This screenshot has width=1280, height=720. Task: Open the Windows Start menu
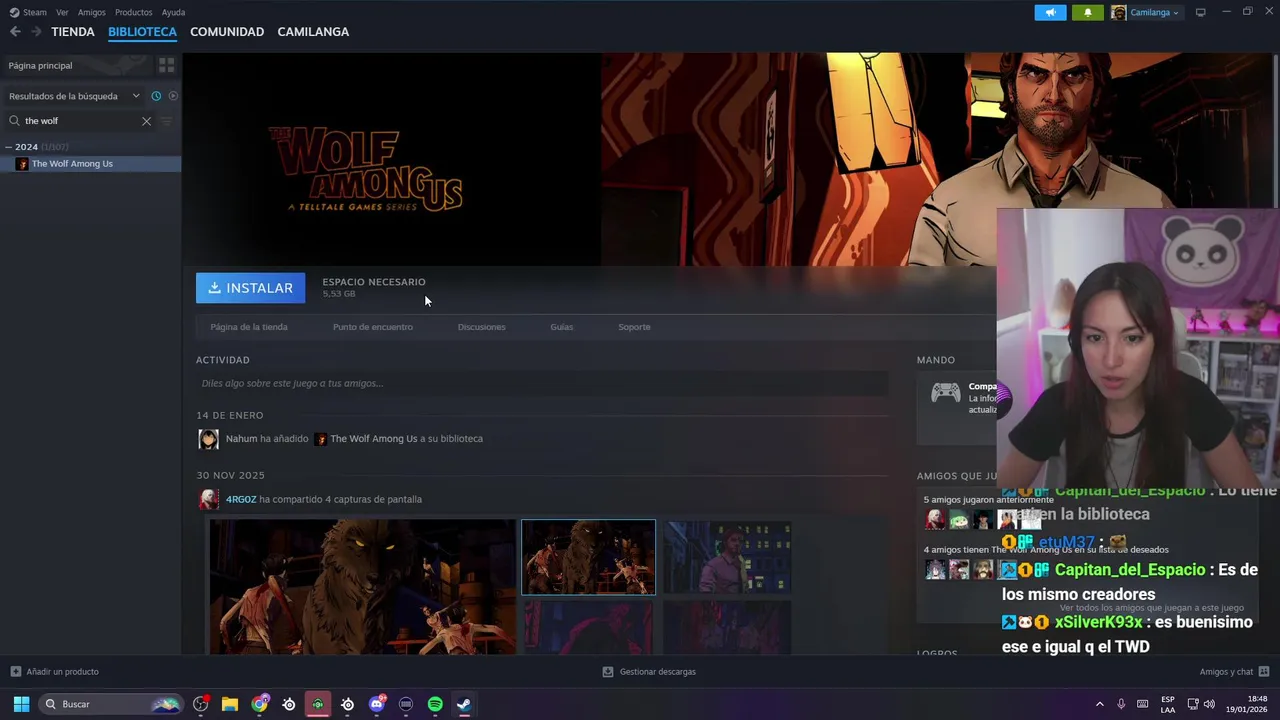pyautogui.click(x=21, y=704)
